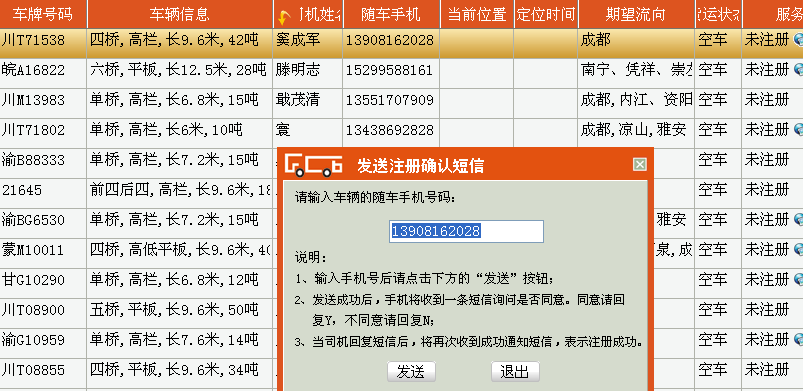Click globe icon in 渝G10959 row
This screenshot has width=803, height=391.
click(798, 340)
